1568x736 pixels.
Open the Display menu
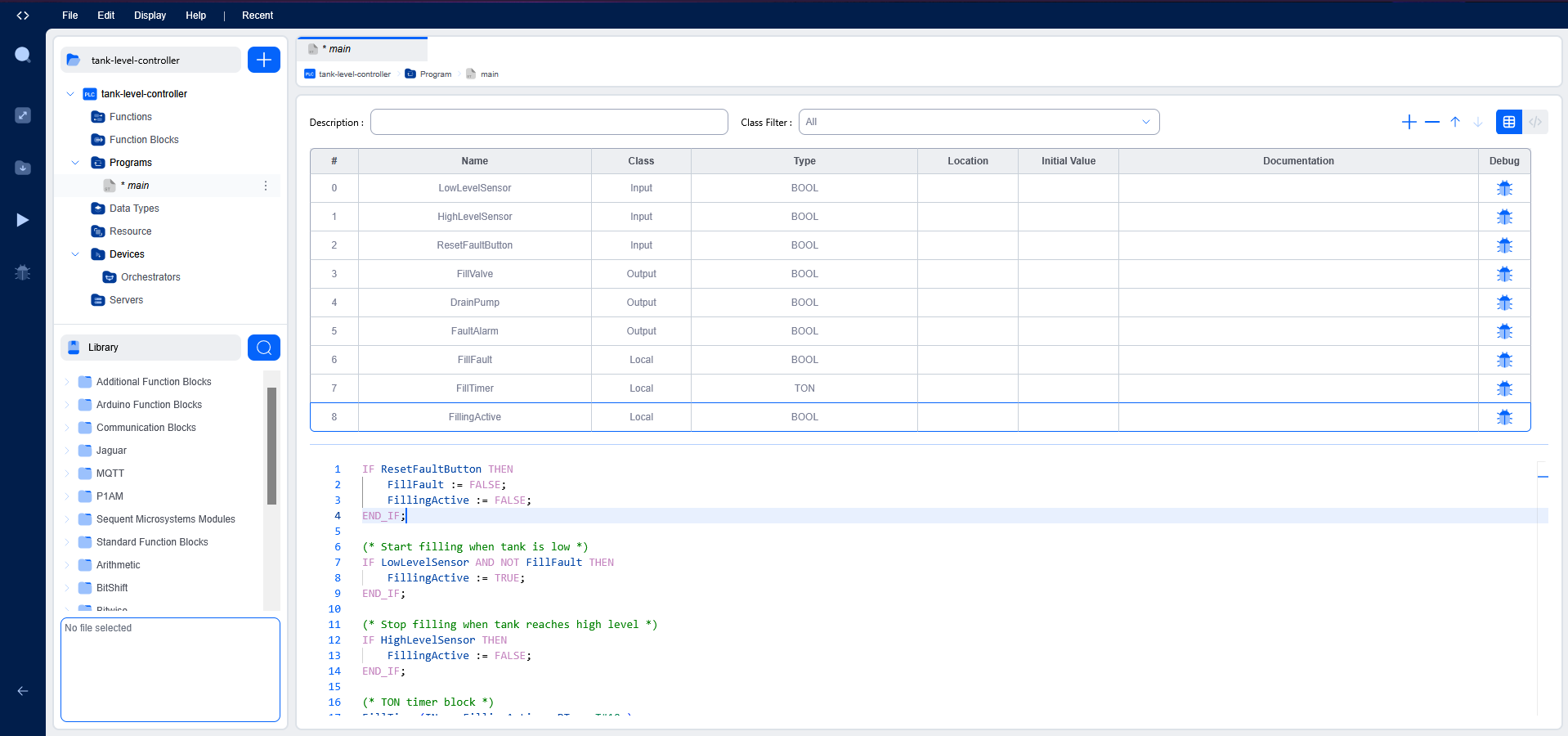click(x=150, y=16)
